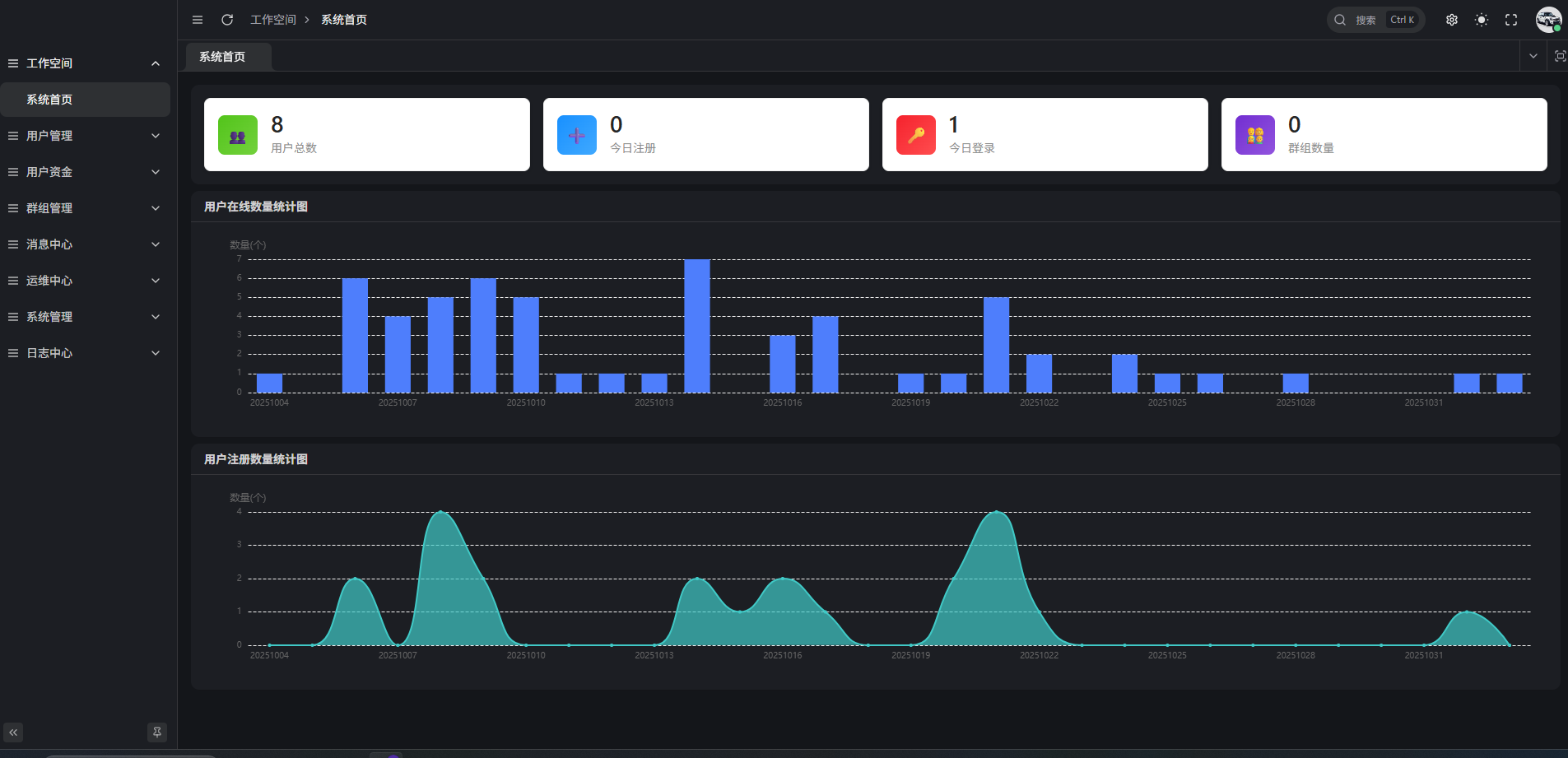Click the user avatar in top-right corner
Screen dimensions: 1568x758
tap(1548, 20)
